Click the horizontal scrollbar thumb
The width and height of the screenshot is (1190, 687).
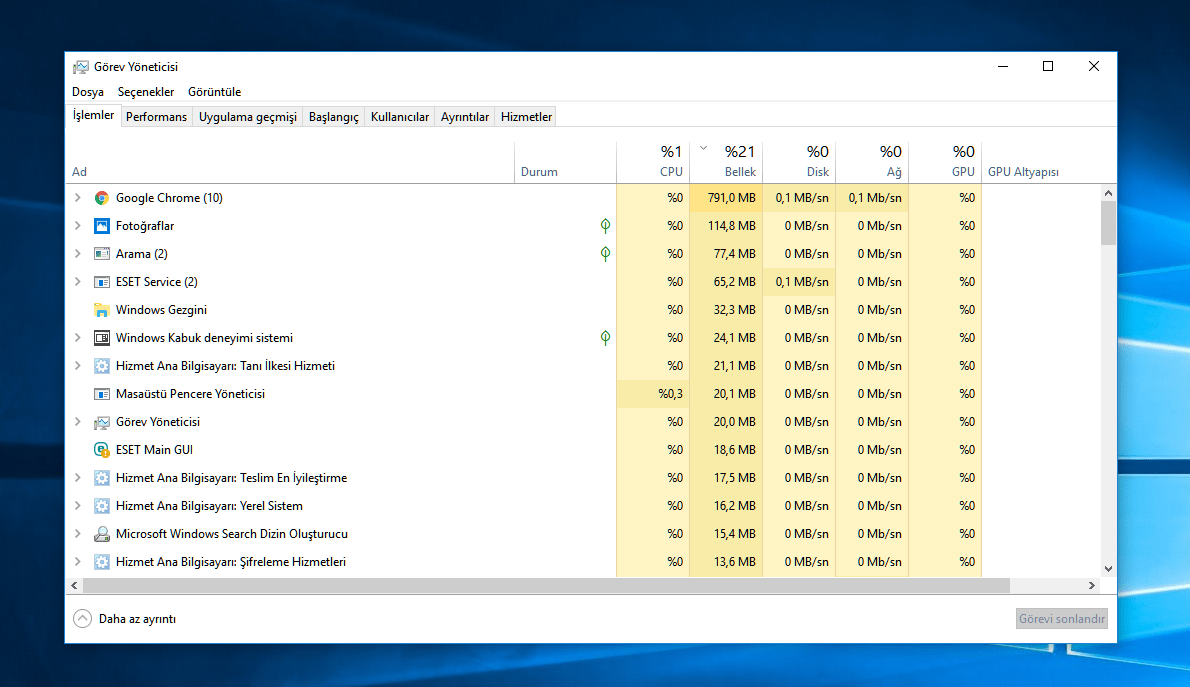(x=546, y=585)
